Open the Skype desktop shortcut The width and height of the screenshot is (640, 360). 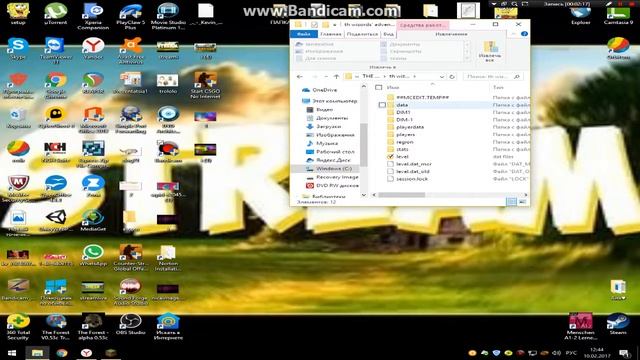(18, 49)
